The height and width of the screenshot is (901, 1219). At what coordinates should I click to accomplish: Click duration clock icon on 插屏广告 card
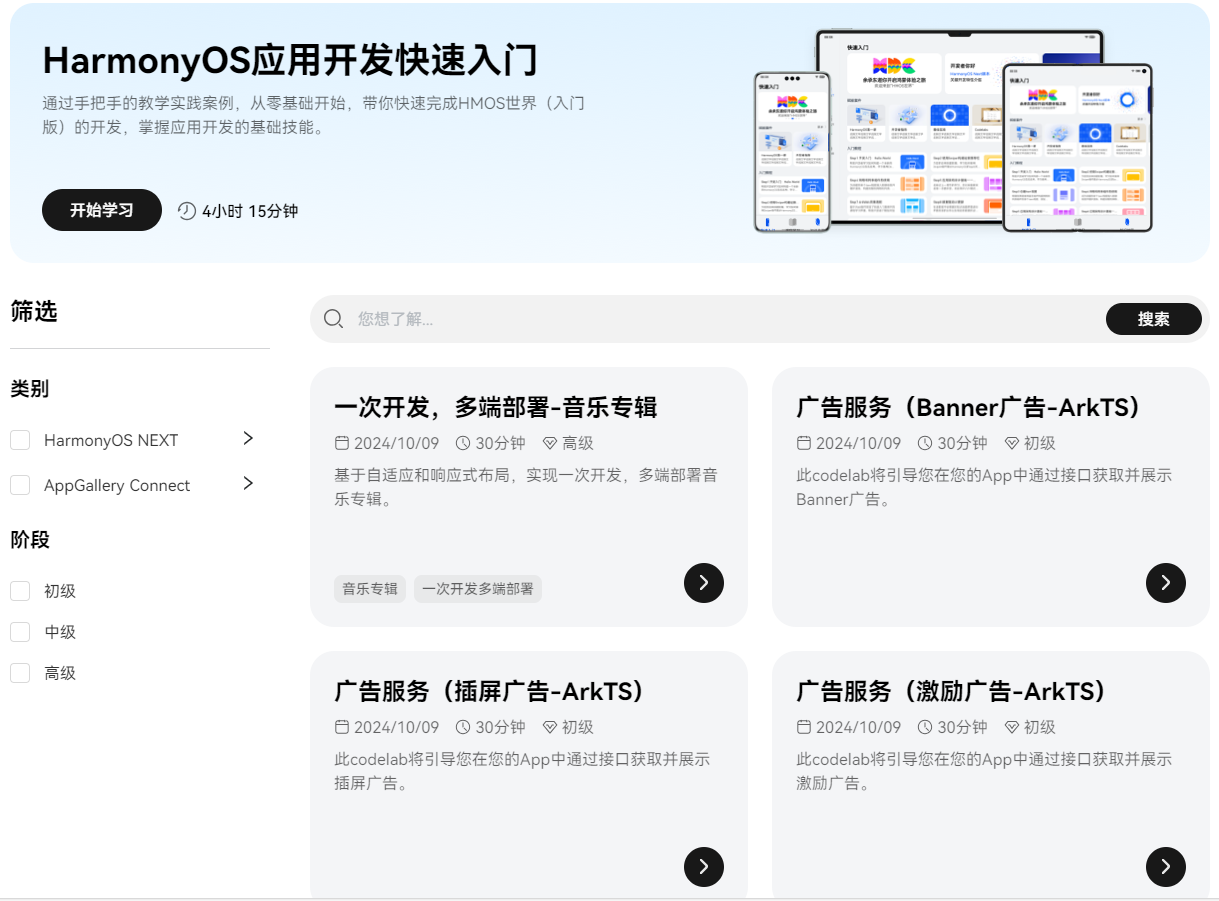tap(462, 727)
